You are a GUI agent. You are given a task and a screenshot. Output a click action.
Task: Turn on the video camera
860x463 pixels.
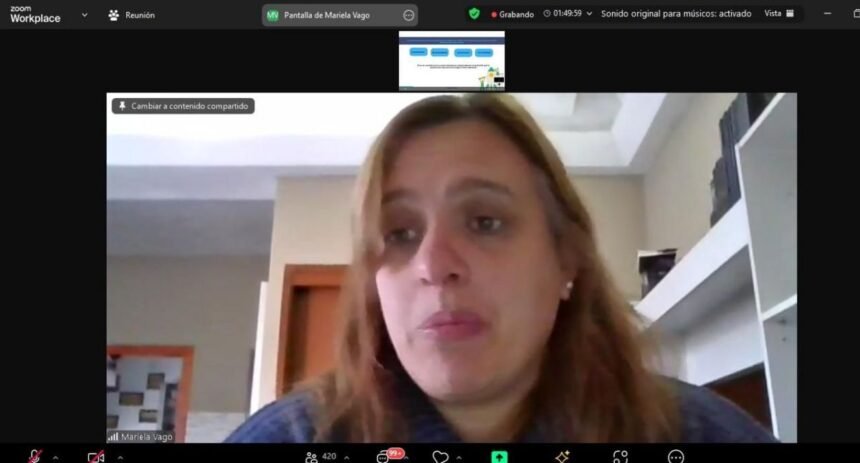click(x=96, y=457)
